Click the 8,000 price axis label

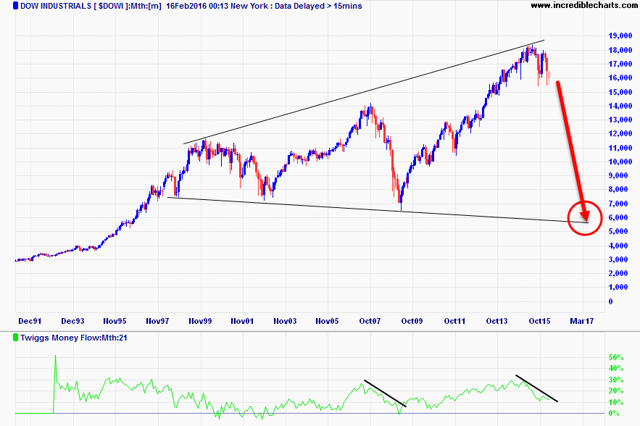(618, 189)
